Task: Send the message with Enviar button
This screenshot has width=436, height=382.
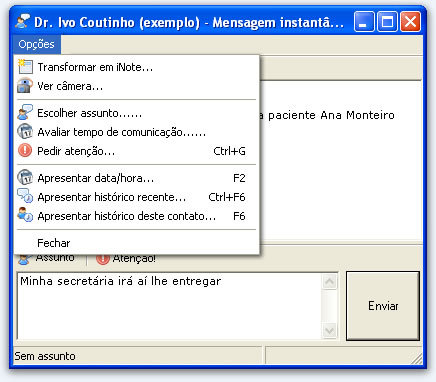Action: tap(383, 306)
